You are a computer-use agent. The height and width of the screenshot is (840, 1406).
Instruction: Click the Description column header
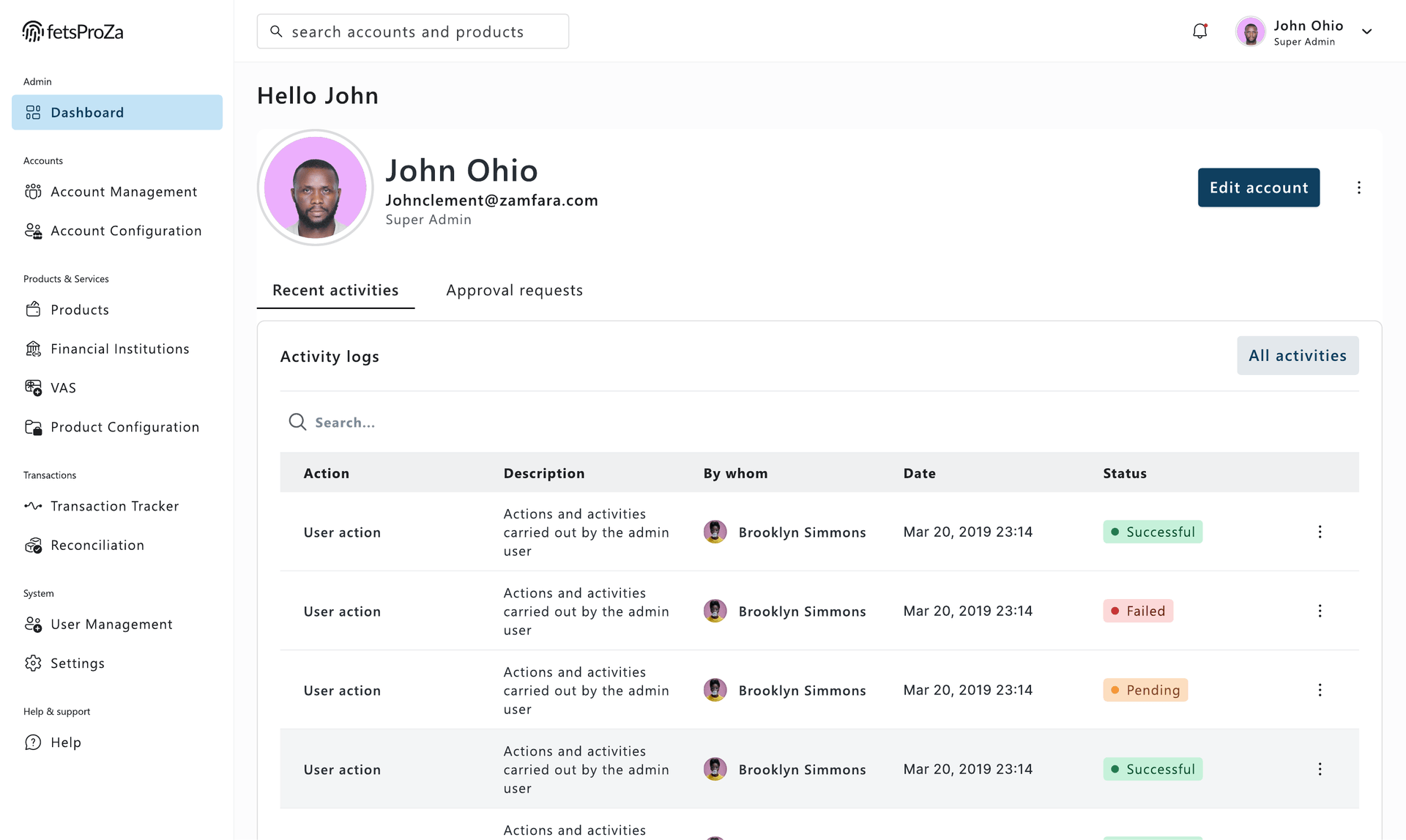544,473
